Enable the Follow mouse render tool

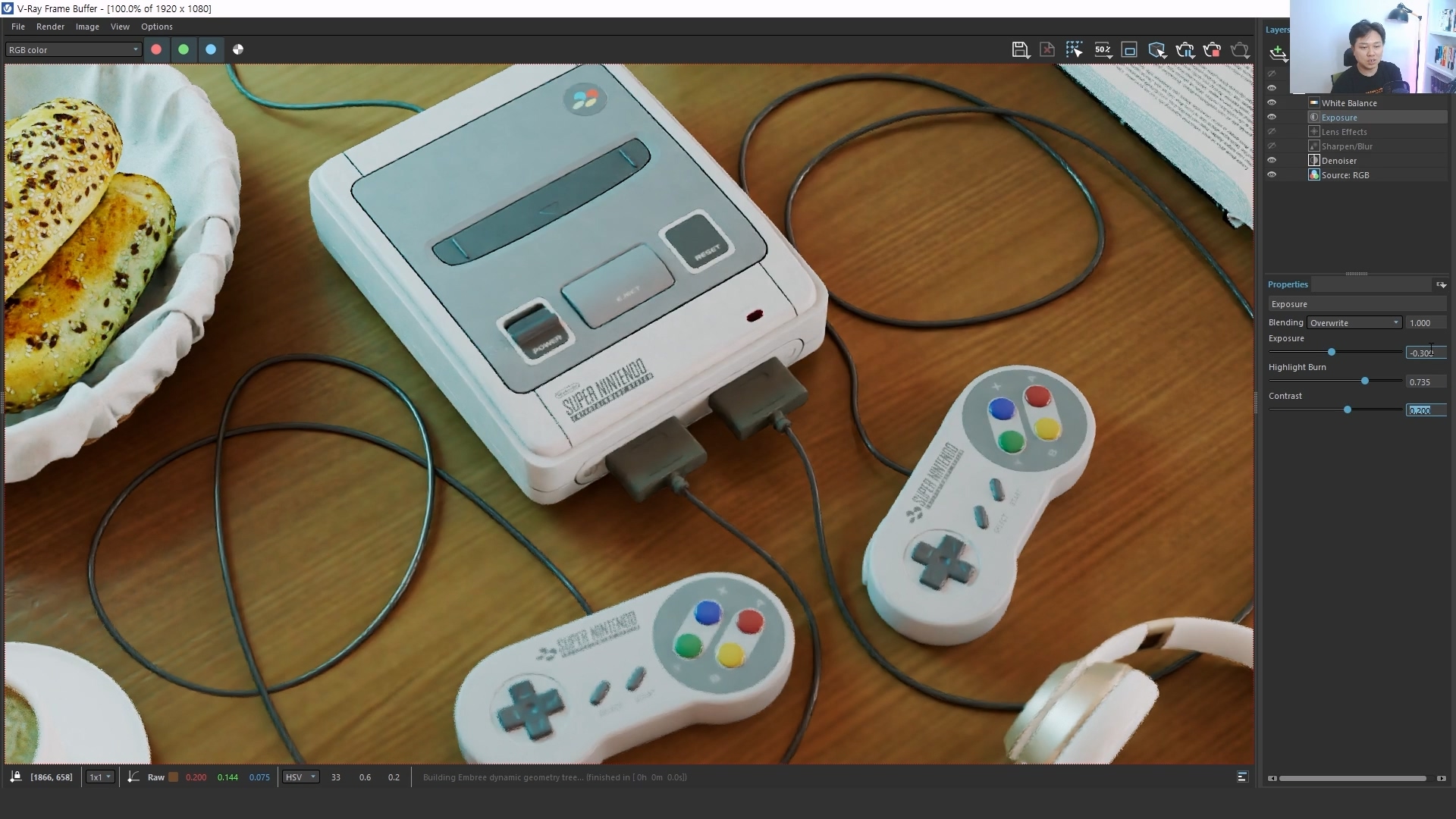(x=1075, y=50)
